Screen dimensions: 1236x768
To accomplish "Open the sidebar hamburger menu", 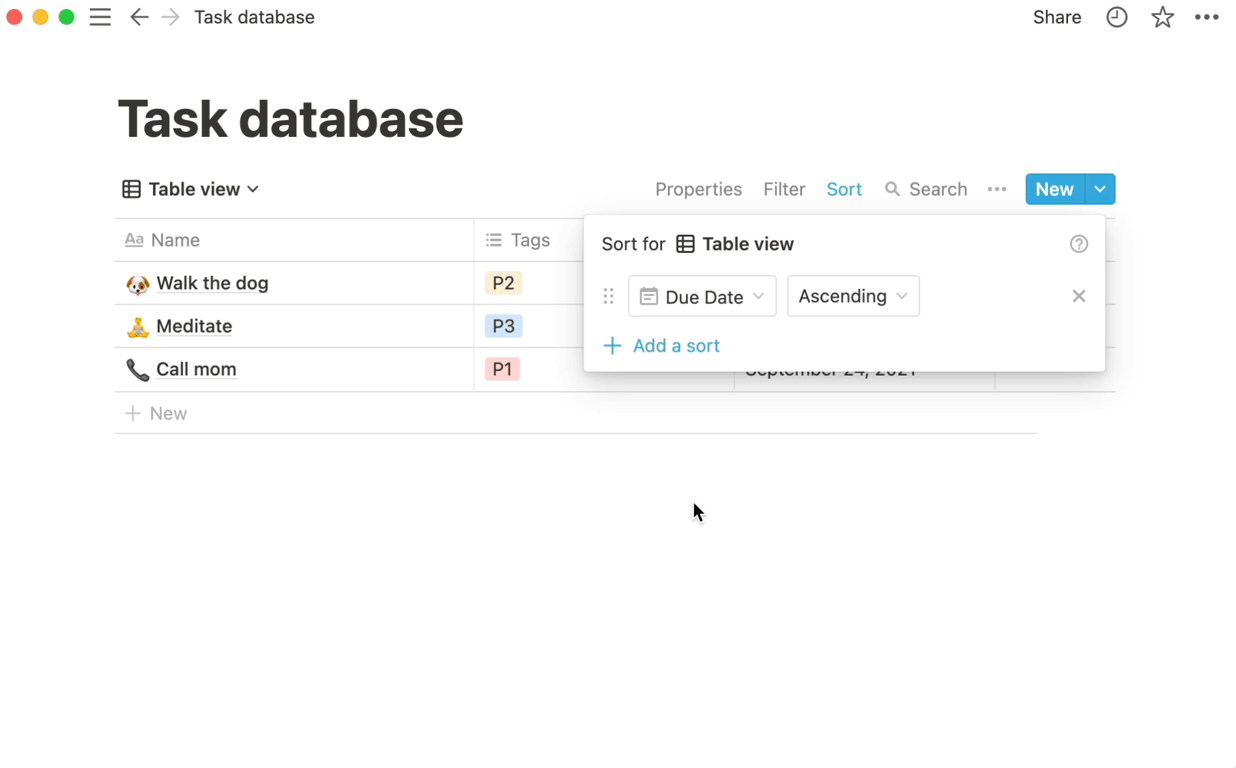I will pyautogui.click(x=100, y=17).
